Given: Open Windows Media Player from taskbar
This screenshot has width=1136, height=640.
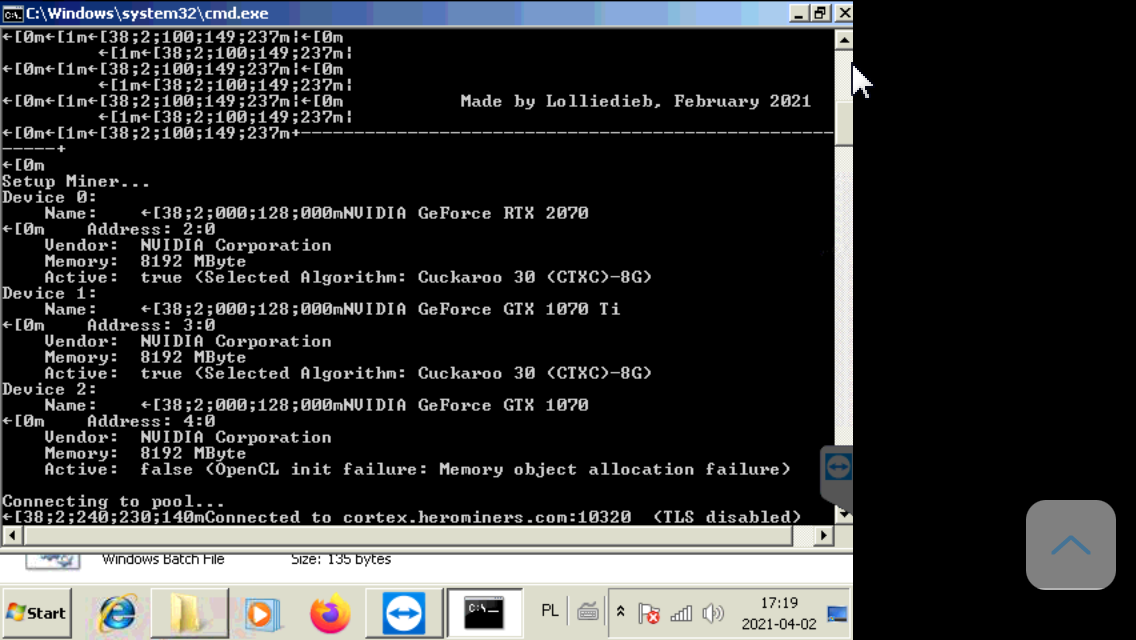Looking at the screenshot, I should pyautogui.click(x=260, y=613).
